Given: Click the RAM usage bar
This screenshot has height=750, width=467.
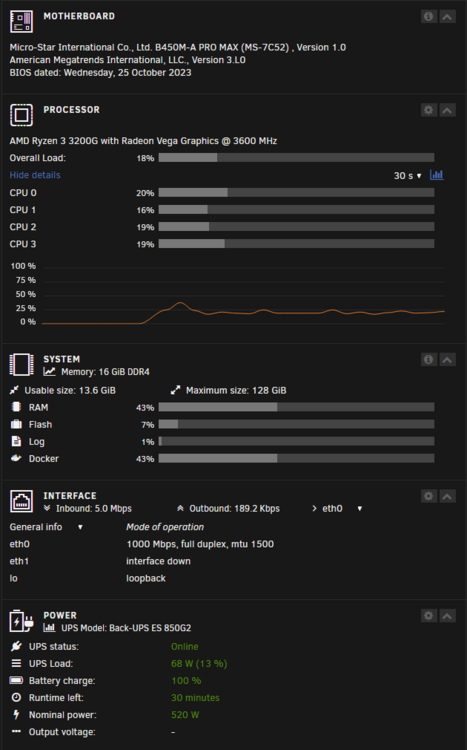Looking at the screenshot, I should pyautogui.click(x=296, y=408).
